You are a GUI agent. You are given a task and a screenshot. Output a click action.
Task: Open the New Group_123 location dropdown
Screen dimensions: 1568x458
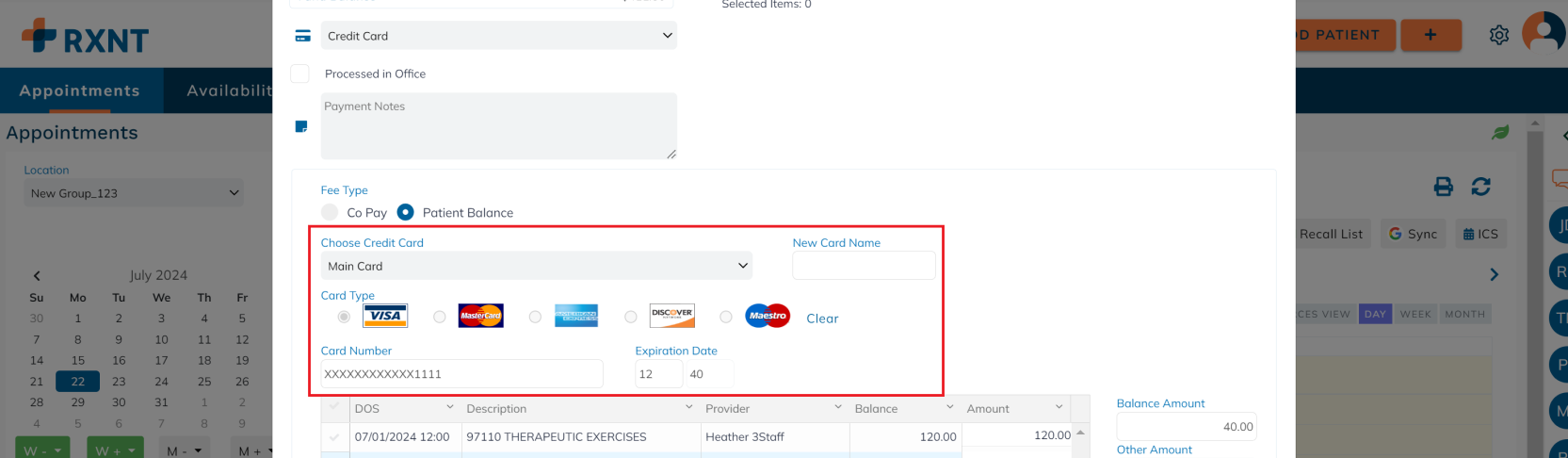pyautogui.click(x=133, y=193)
